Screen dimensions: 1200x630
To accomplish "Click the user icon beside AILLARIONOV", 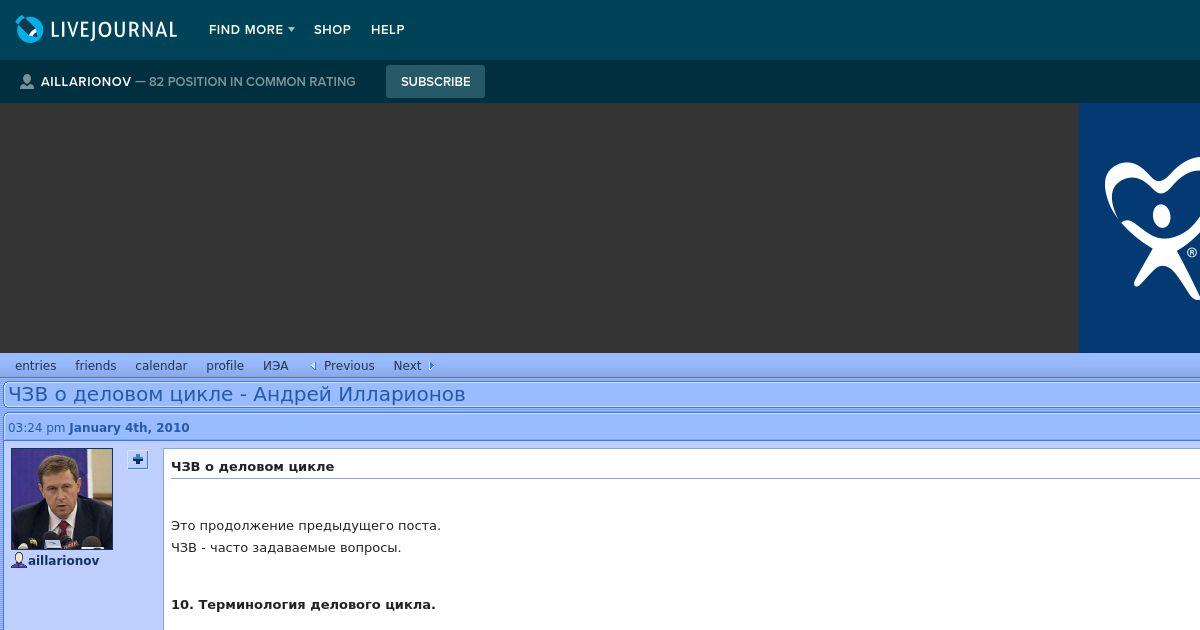I will coord(27,82).
